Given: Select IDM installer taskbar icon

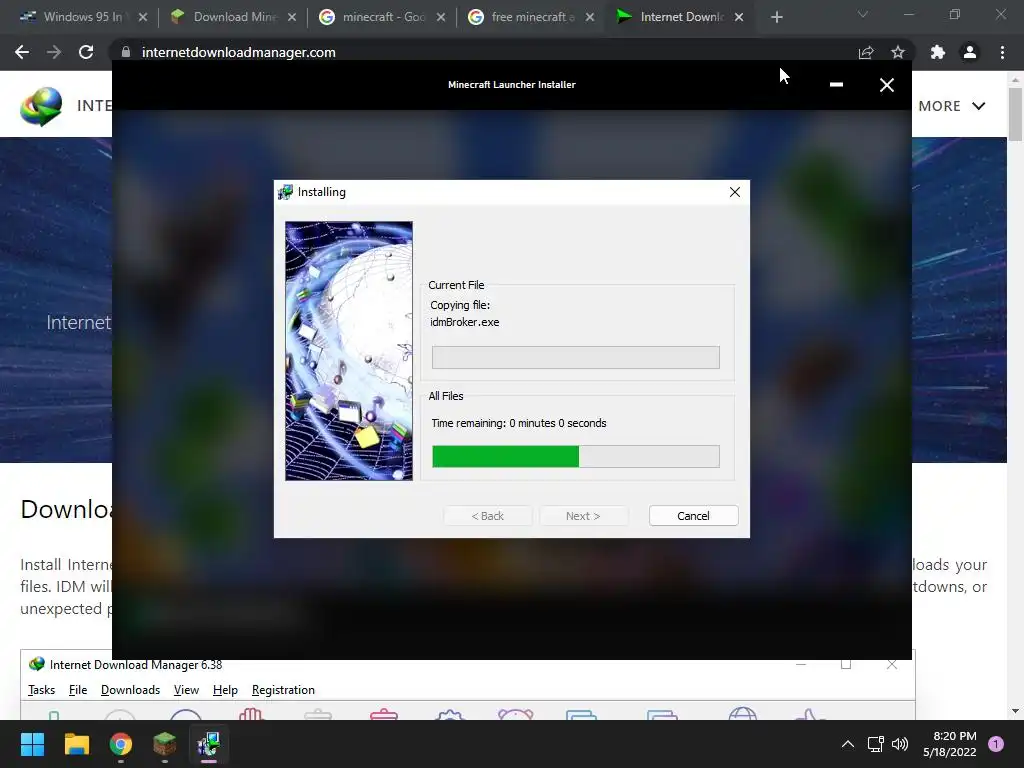Looking at the screenshot, I should pyautogui.click(x=209, y=744).
